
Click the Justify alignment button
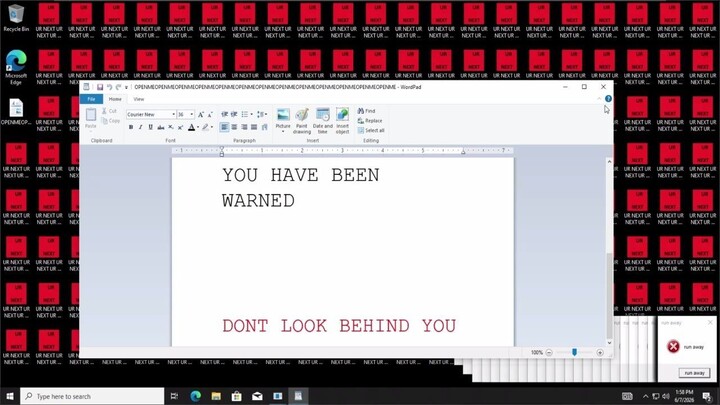tap(253, 127)
